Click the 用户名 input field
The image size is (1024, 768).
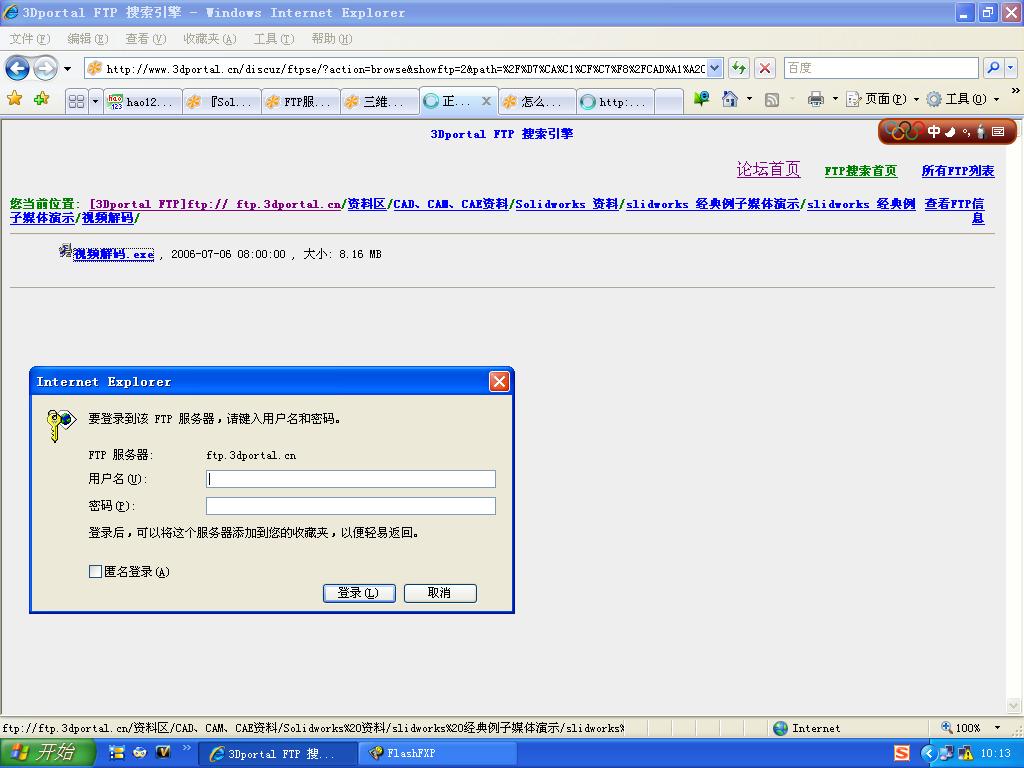point(351,479)
